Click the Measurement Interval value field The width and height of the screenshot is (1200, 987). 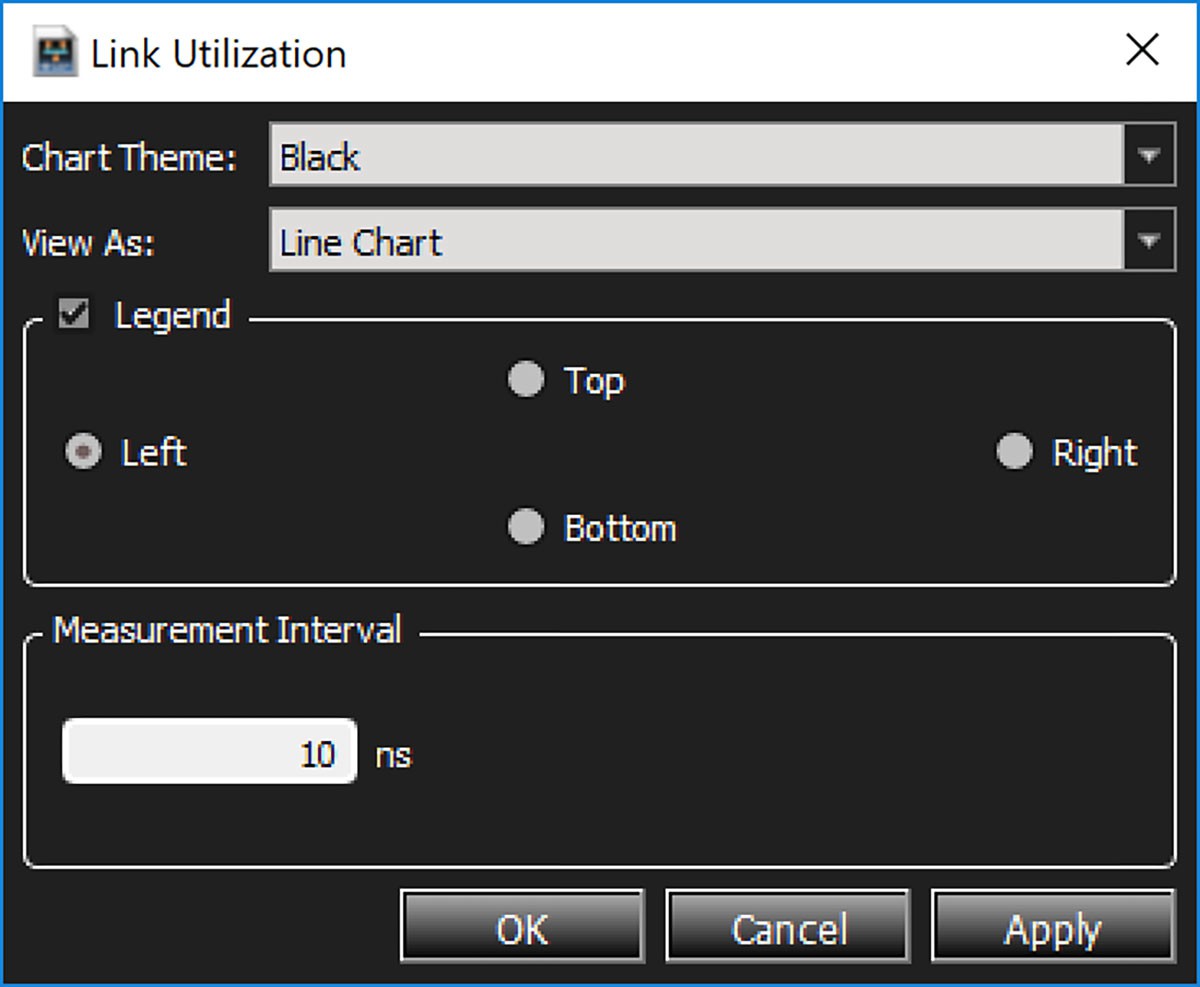click(x=209, y=751)
